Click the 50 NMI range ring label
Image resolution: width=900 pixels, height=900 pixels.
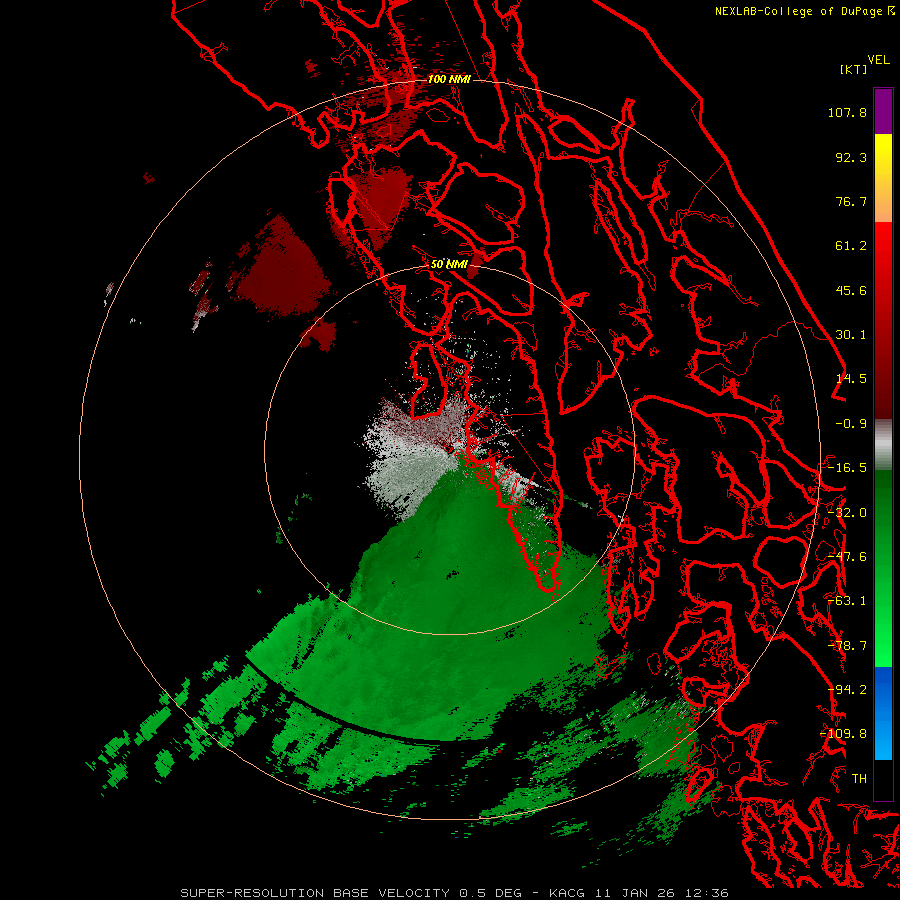click(449, 264)
